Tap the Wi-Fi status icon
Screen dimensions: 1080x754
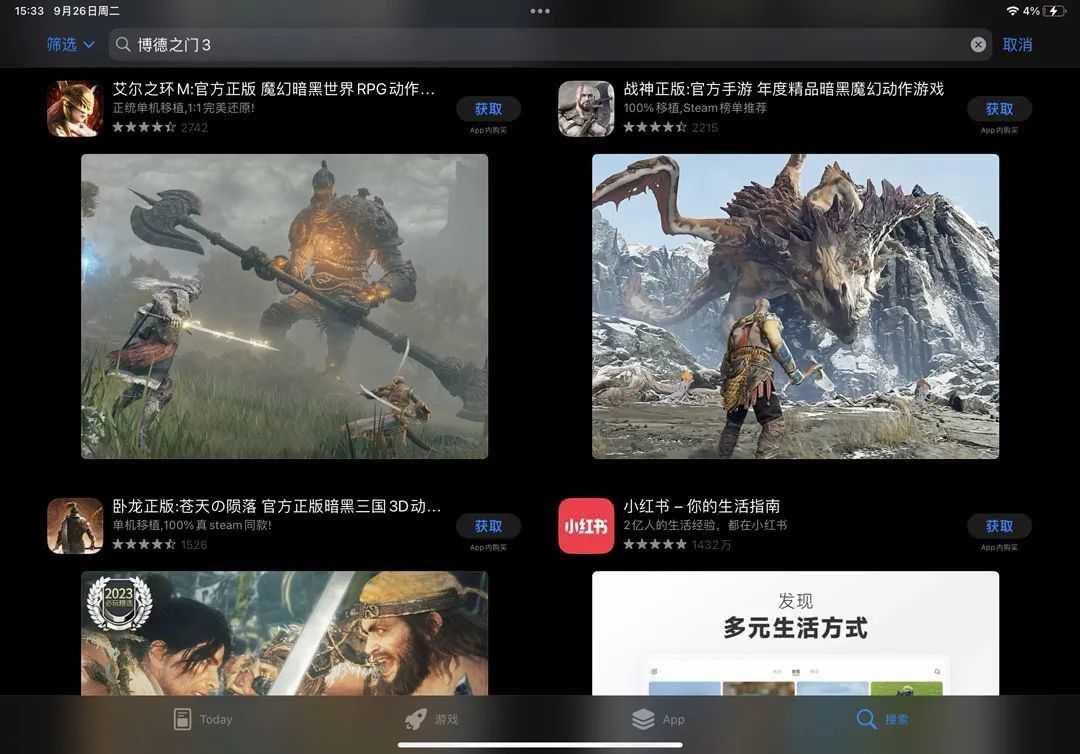(1012, 11)
